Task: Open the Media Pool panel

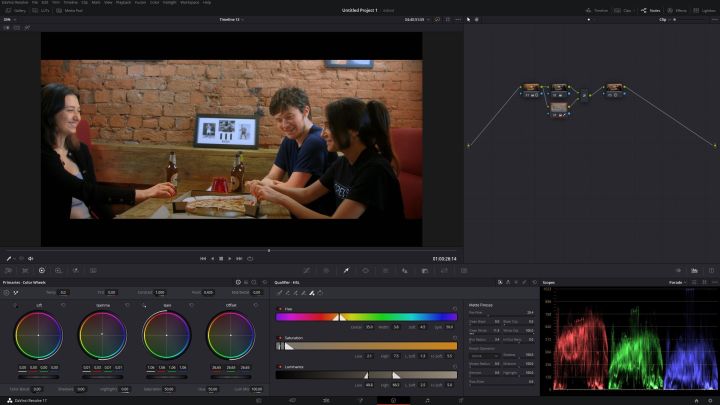Action: [x=71, y=10]
